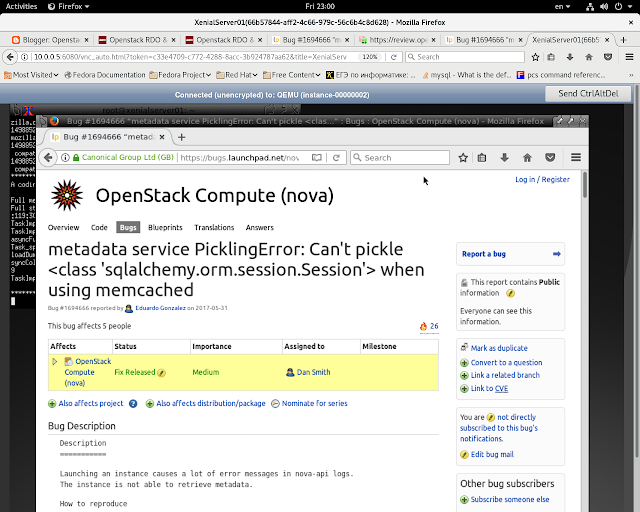Viewport: 640px width, 512px height.
Task: Open Fedora Project bookmarks folder
Action: [180, 75]
